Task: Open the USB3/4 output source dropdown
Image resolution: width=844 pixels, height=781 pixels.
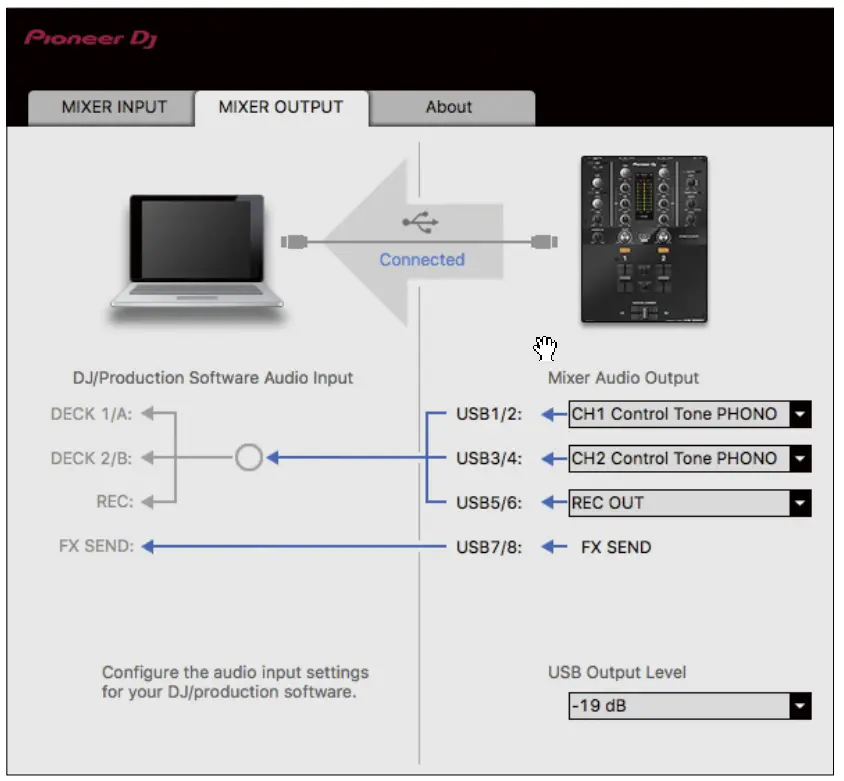Action: 802,459
